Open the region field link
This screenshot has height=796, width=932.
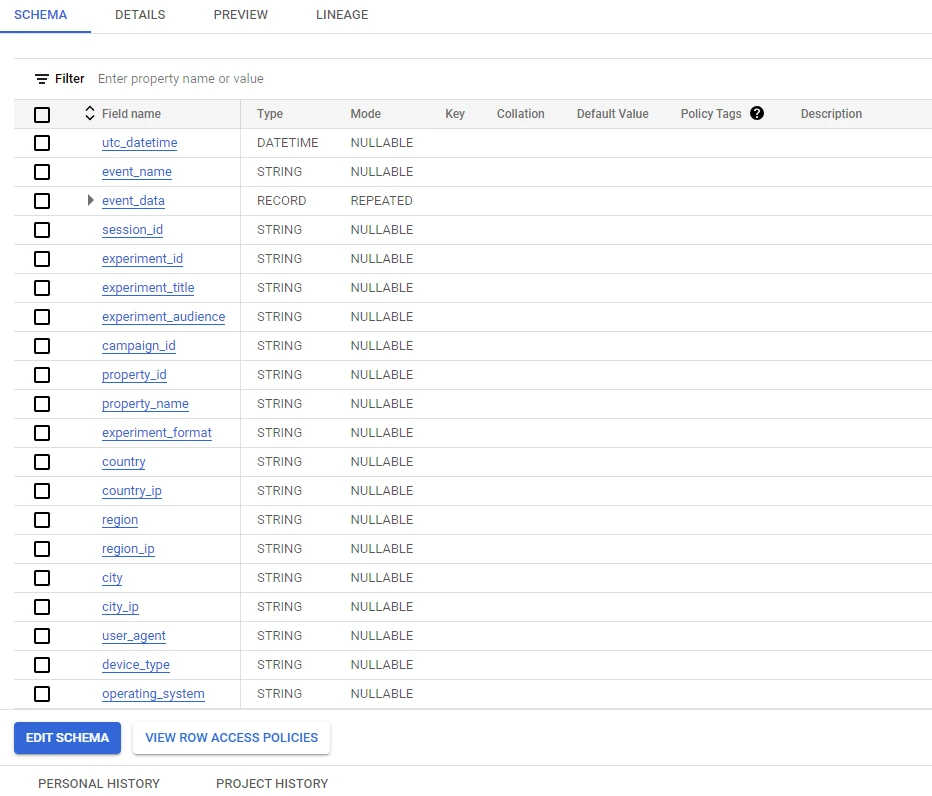tap(119, 520)
